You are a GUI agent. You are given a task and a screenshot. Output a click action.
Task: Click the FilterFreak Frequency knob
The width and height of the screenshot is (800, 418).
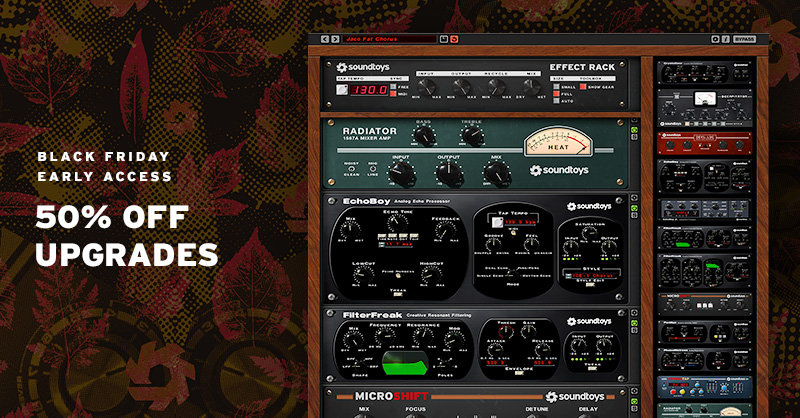(384, 337)
